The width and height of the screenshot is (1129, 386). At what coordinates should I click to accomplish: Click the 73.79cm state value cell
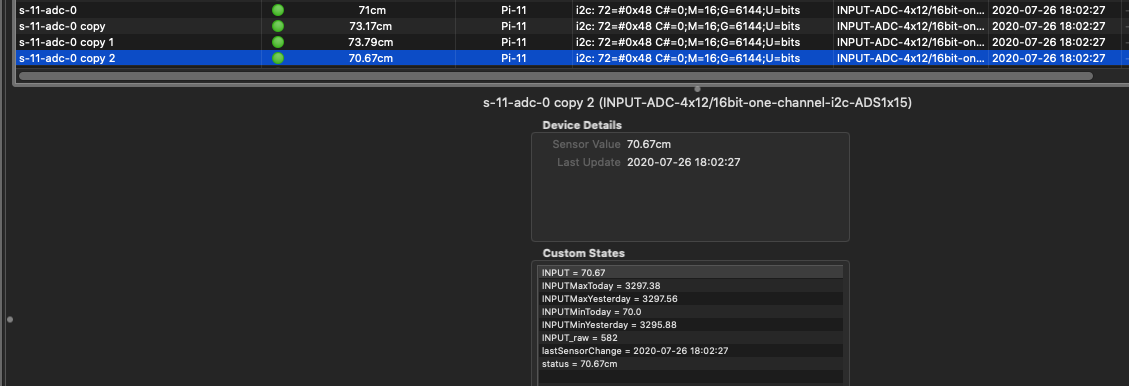click(371, 42)
